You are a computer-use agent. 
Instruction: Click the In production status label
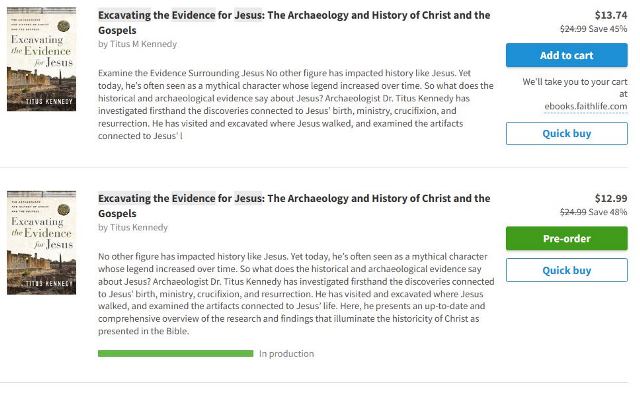point(287,353)
